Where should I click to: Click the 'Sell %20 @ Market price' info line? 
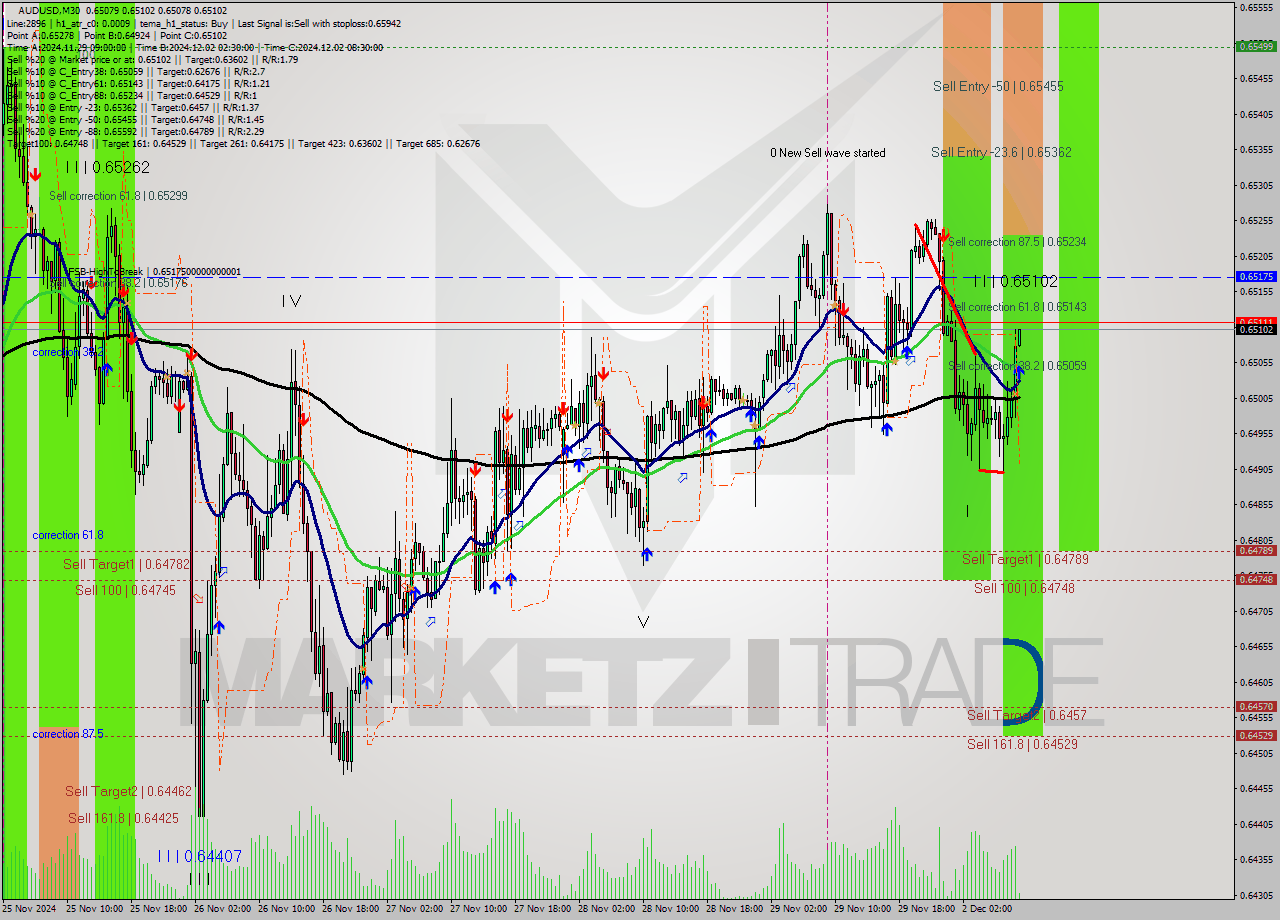coord(151,59)
